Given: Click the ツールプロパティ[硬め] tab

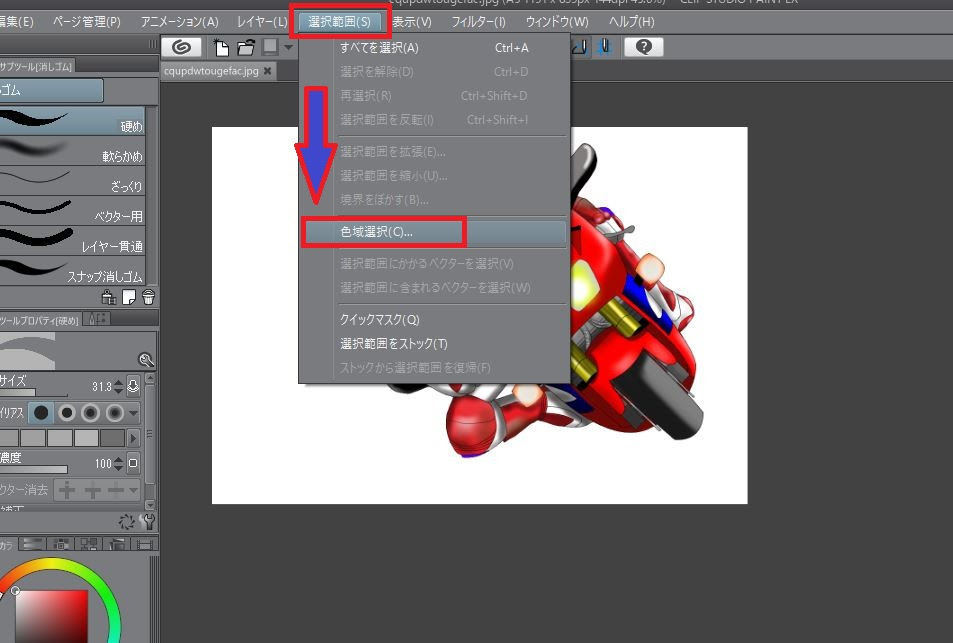Looking at the screenshot, I should 40,320.
